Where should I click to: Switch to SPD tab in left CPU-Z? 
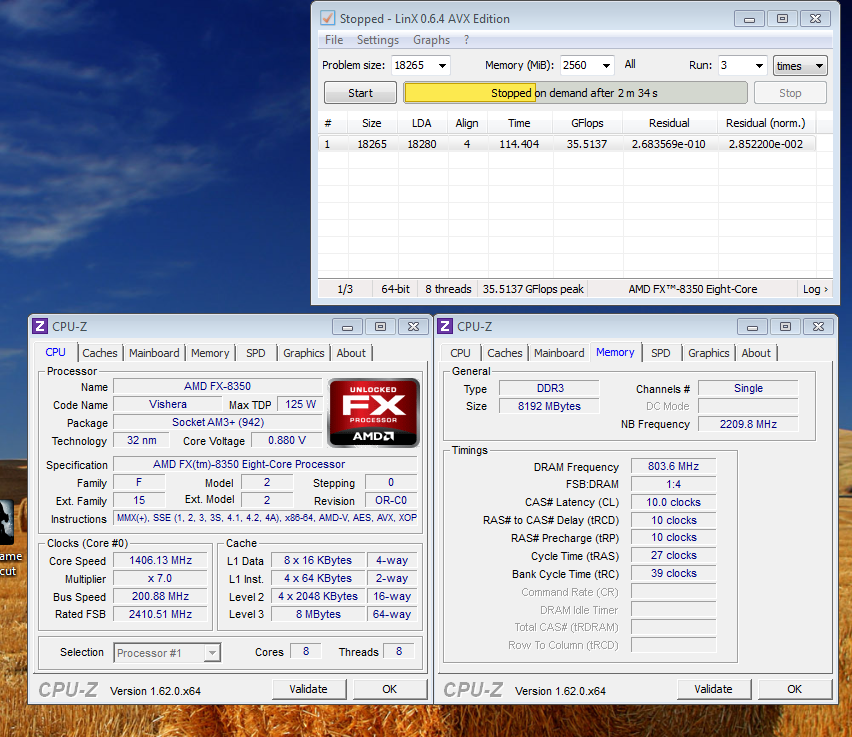tap(255, 353)
